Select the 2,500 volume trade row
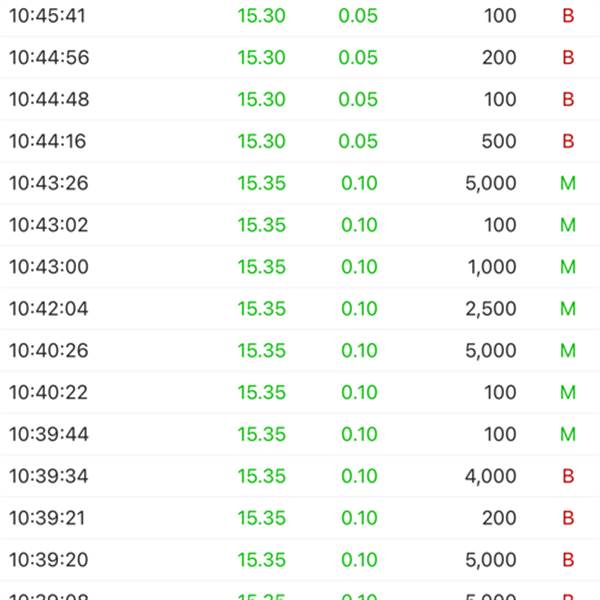The height and width of the screenshot is (600, 600). 300,309
